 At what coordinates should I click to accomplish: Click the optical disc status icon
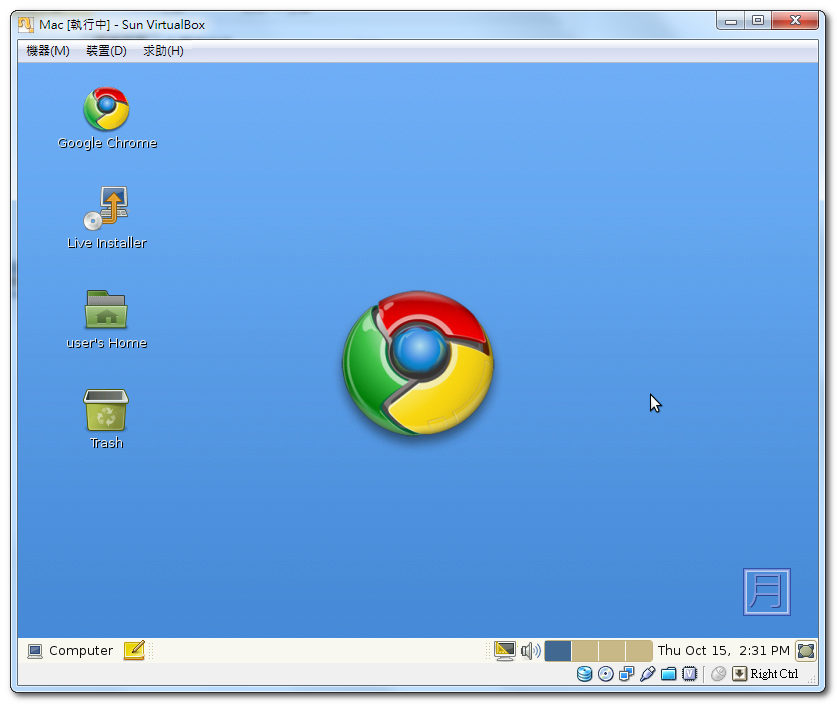[605, 674]
